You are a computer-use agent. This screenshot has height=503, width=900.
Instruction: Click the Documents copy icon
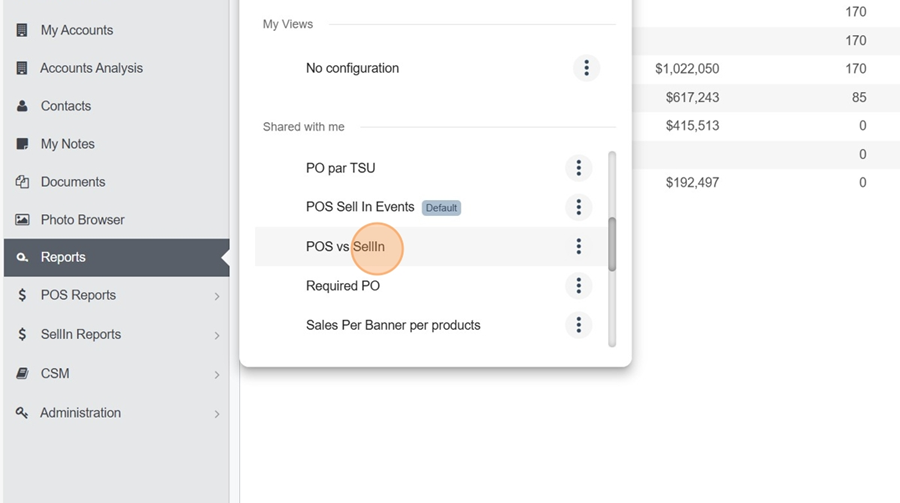[x=22, y=182]
